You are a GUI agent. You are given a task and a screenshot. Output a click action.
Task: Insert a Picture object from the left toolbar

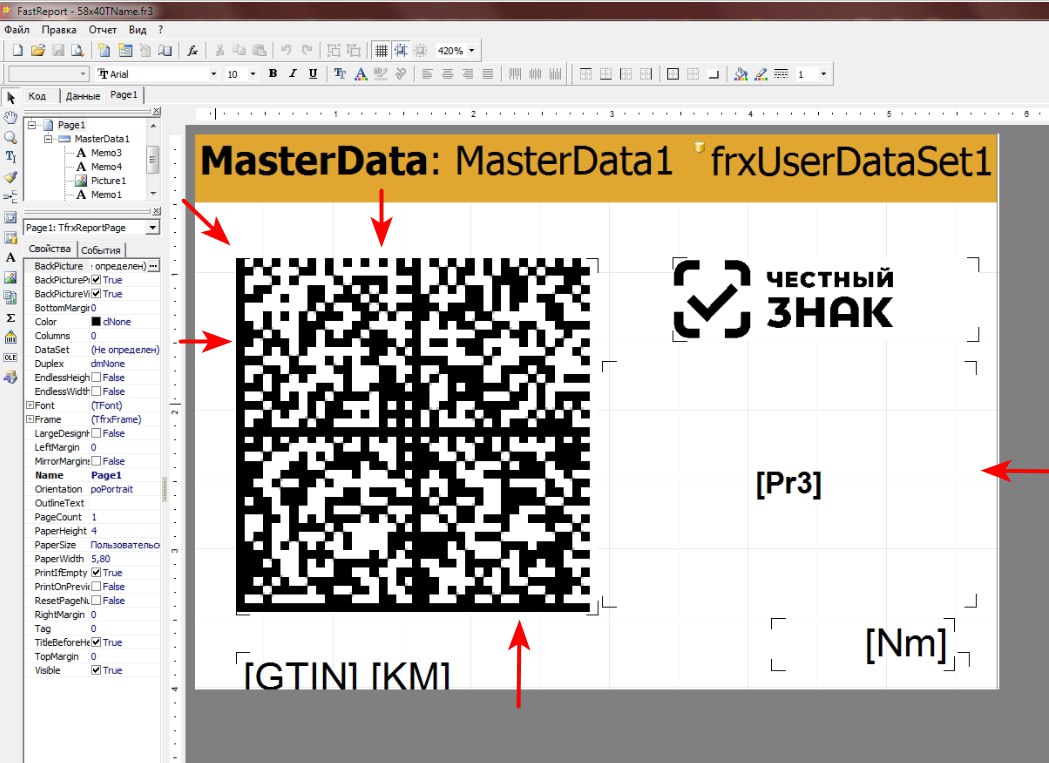point(10,277)
